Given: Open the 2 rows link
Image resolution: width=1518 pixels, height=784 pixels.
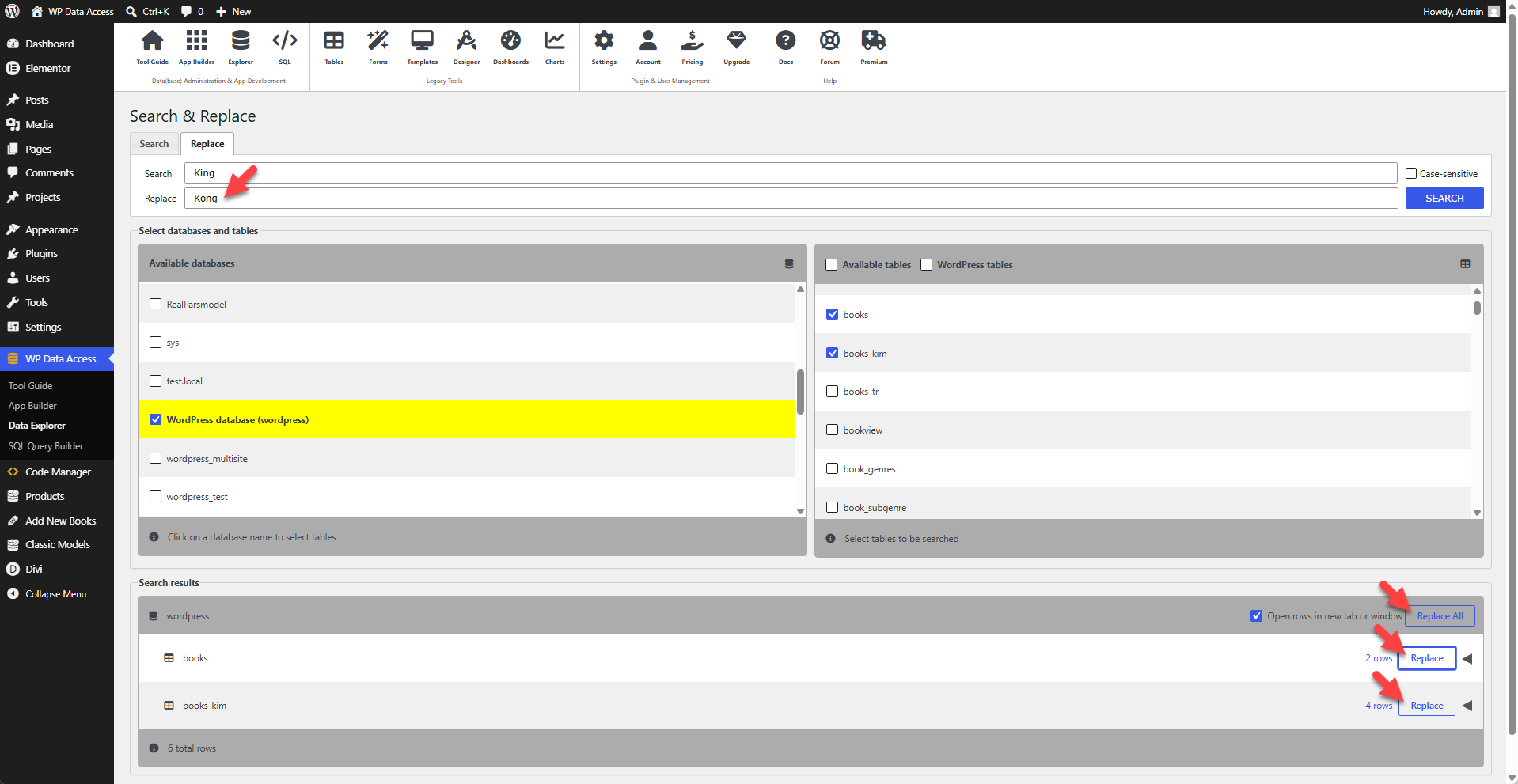Looking at the screenshot, I should 1379,658.
